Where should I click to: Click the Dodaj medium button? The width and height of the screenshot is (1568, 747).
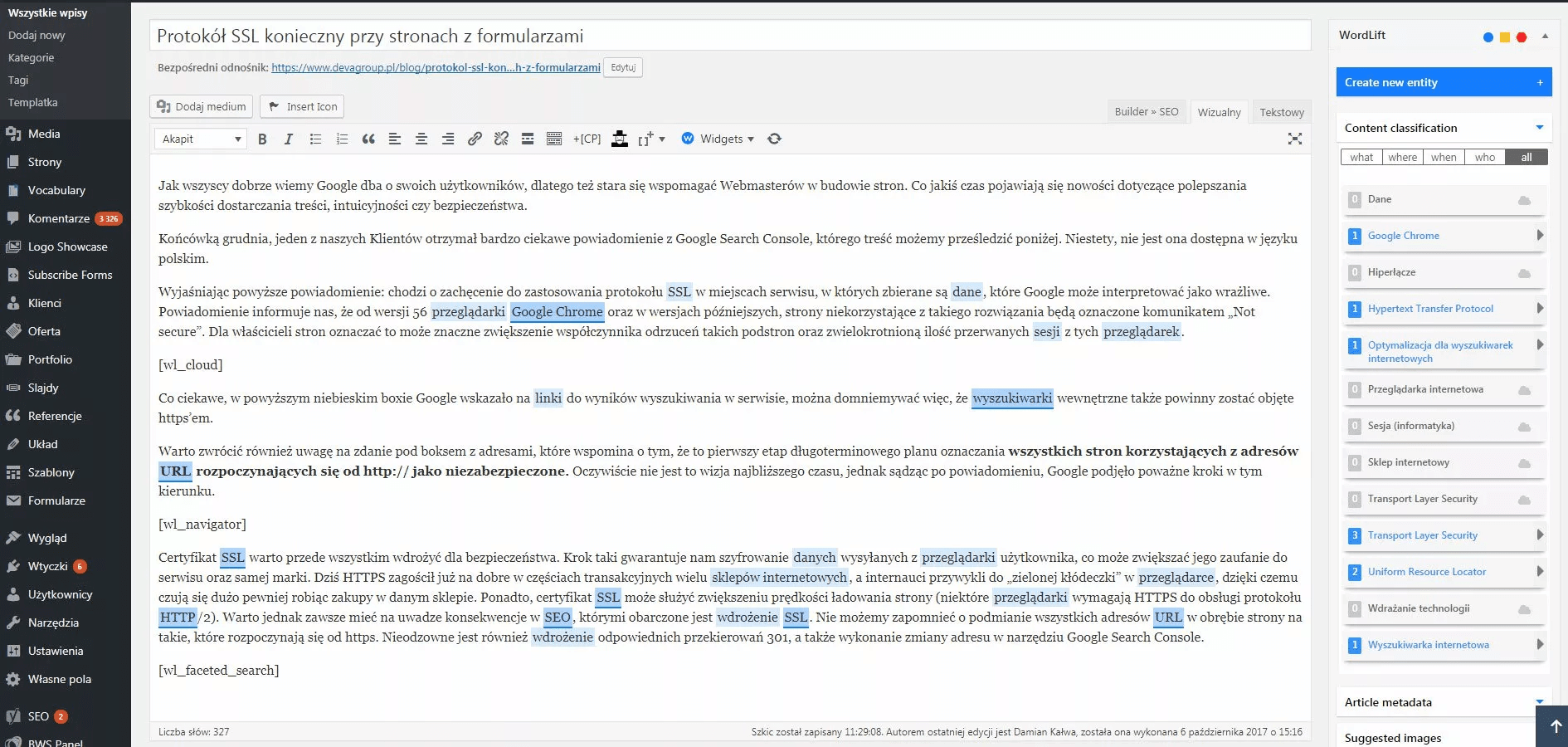[202, 107]
